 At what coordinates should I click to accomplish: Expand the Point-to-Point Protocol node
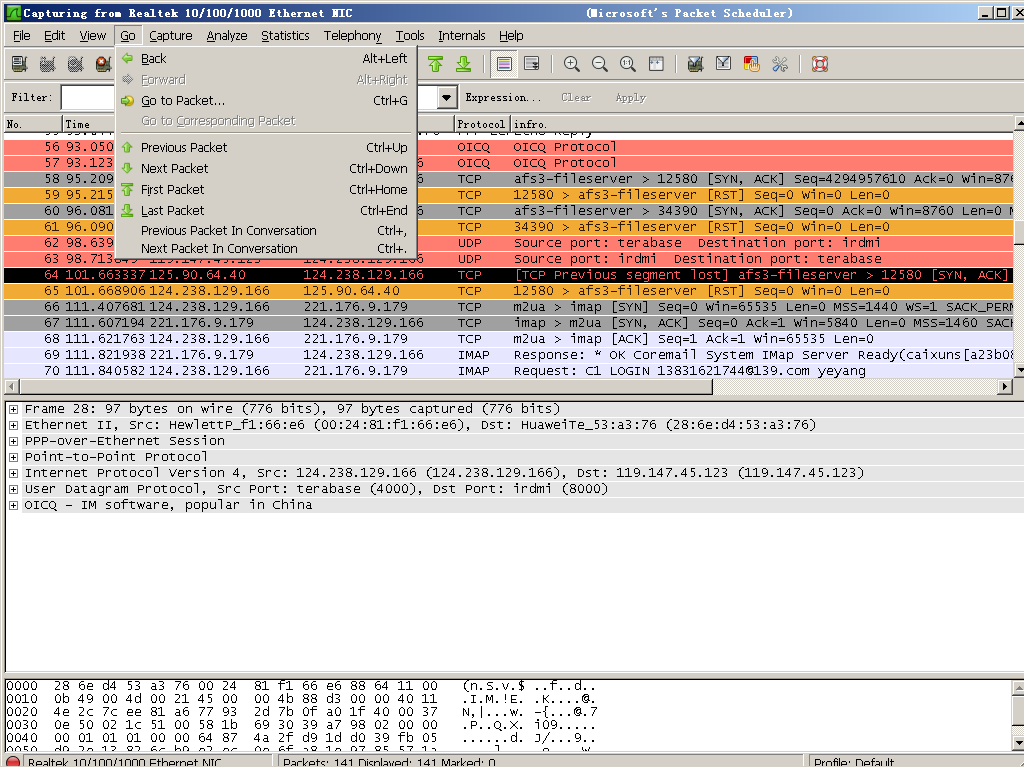pyautogui.click(x=13, y=457)
